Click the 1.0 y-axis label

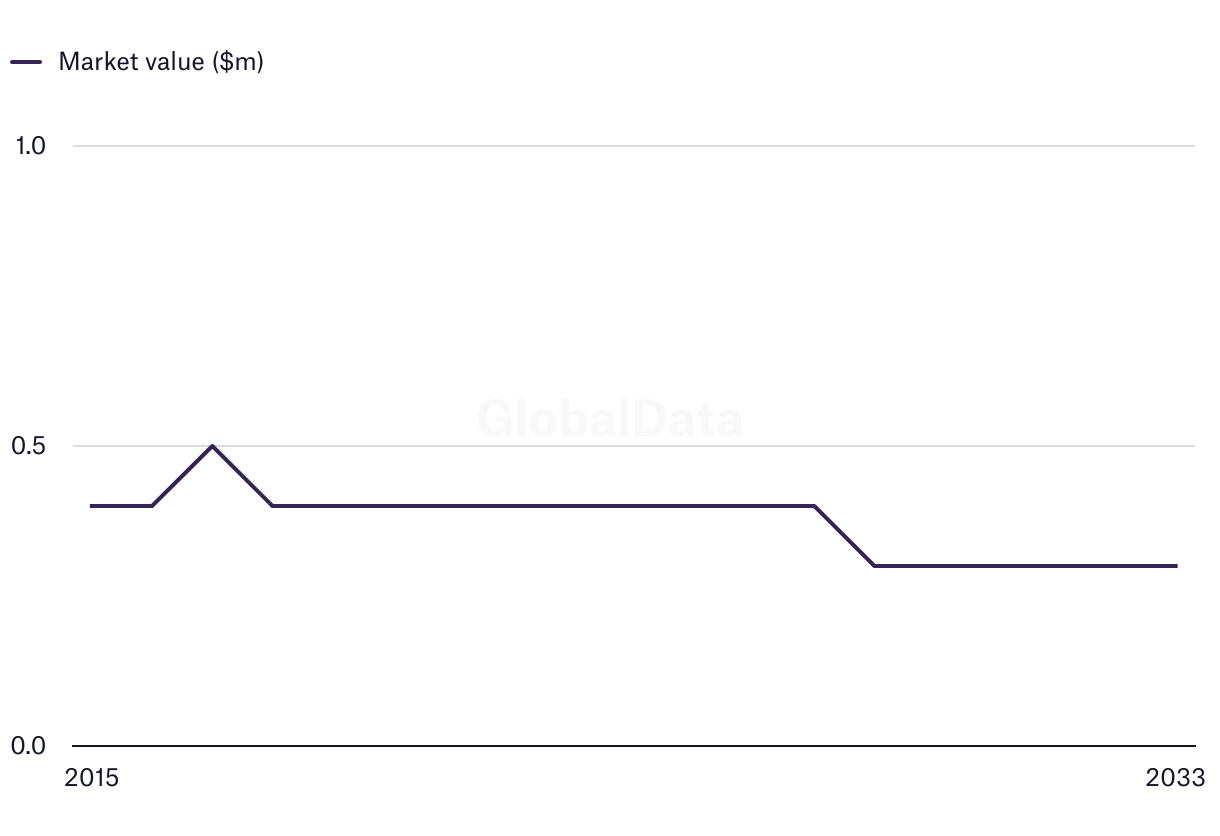point(31,146)
